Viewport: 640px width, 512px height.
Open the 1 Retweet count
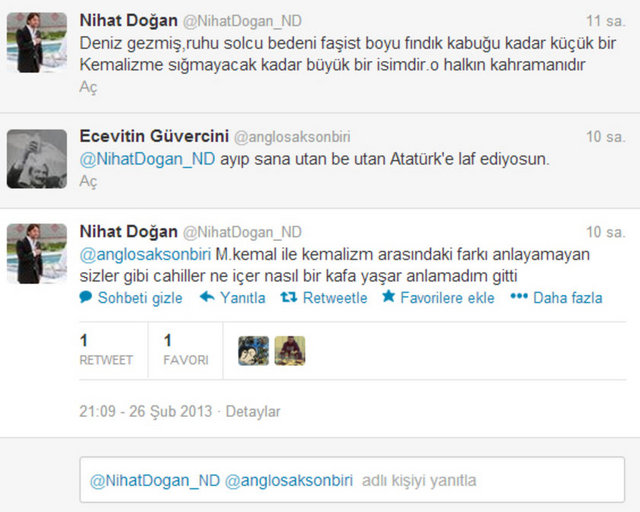[106, 350]
